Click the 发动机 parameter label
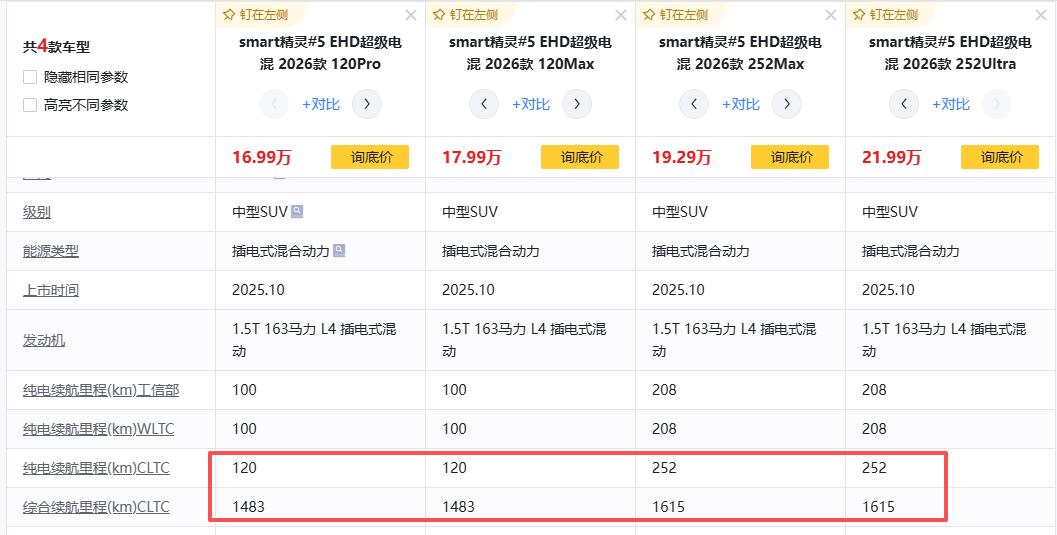This screenshot has height=535, width=1057. (44, 340)
